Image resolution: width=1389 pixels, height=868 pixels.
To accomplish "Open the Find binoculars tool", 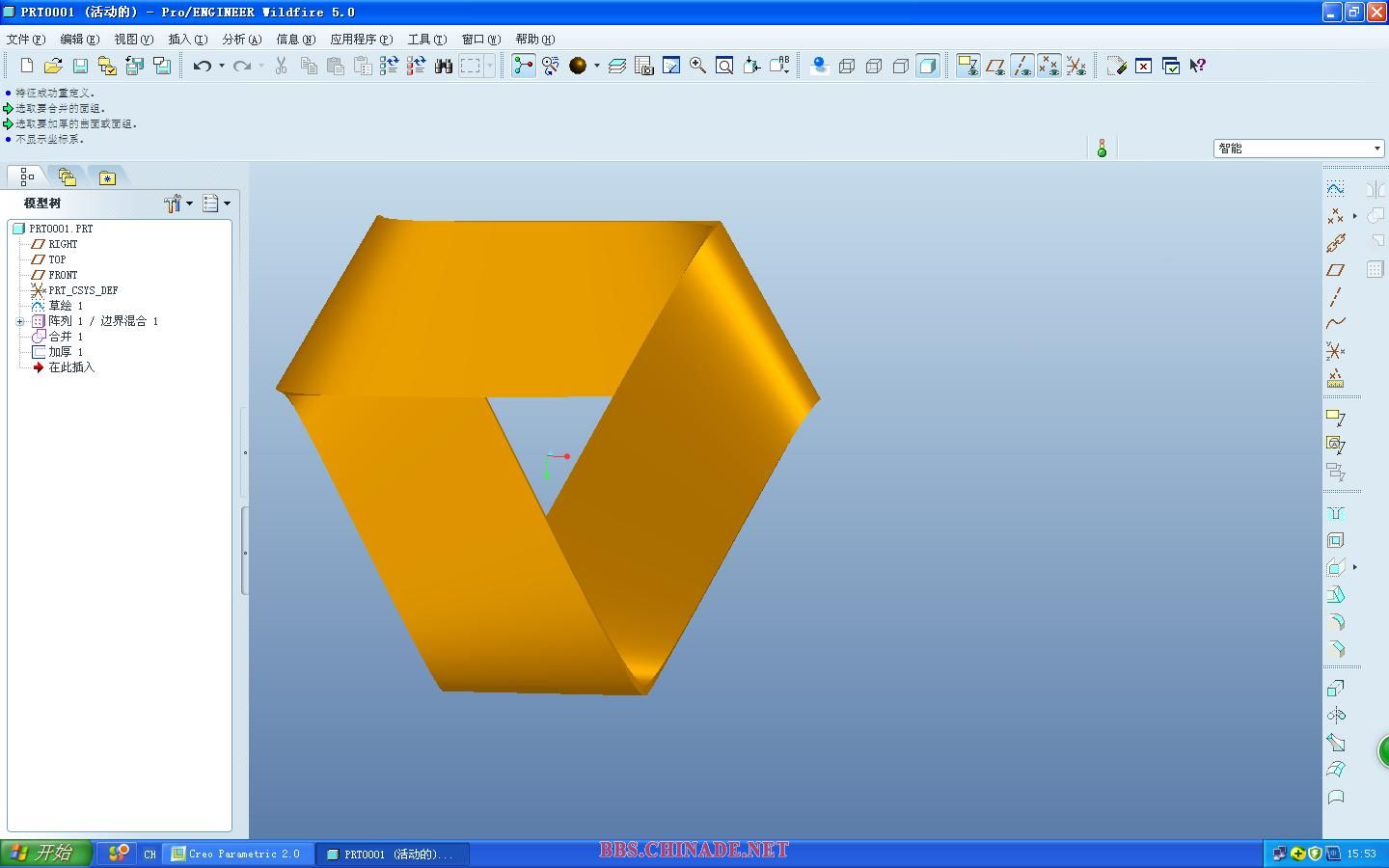I will [x=444, y=66].
